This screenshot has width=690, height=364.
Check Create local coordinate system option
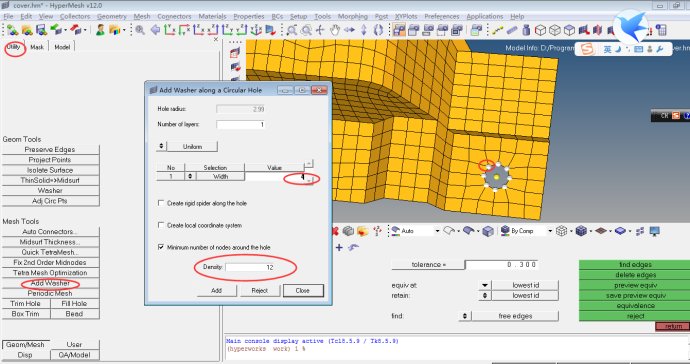[x=161, y=225]
